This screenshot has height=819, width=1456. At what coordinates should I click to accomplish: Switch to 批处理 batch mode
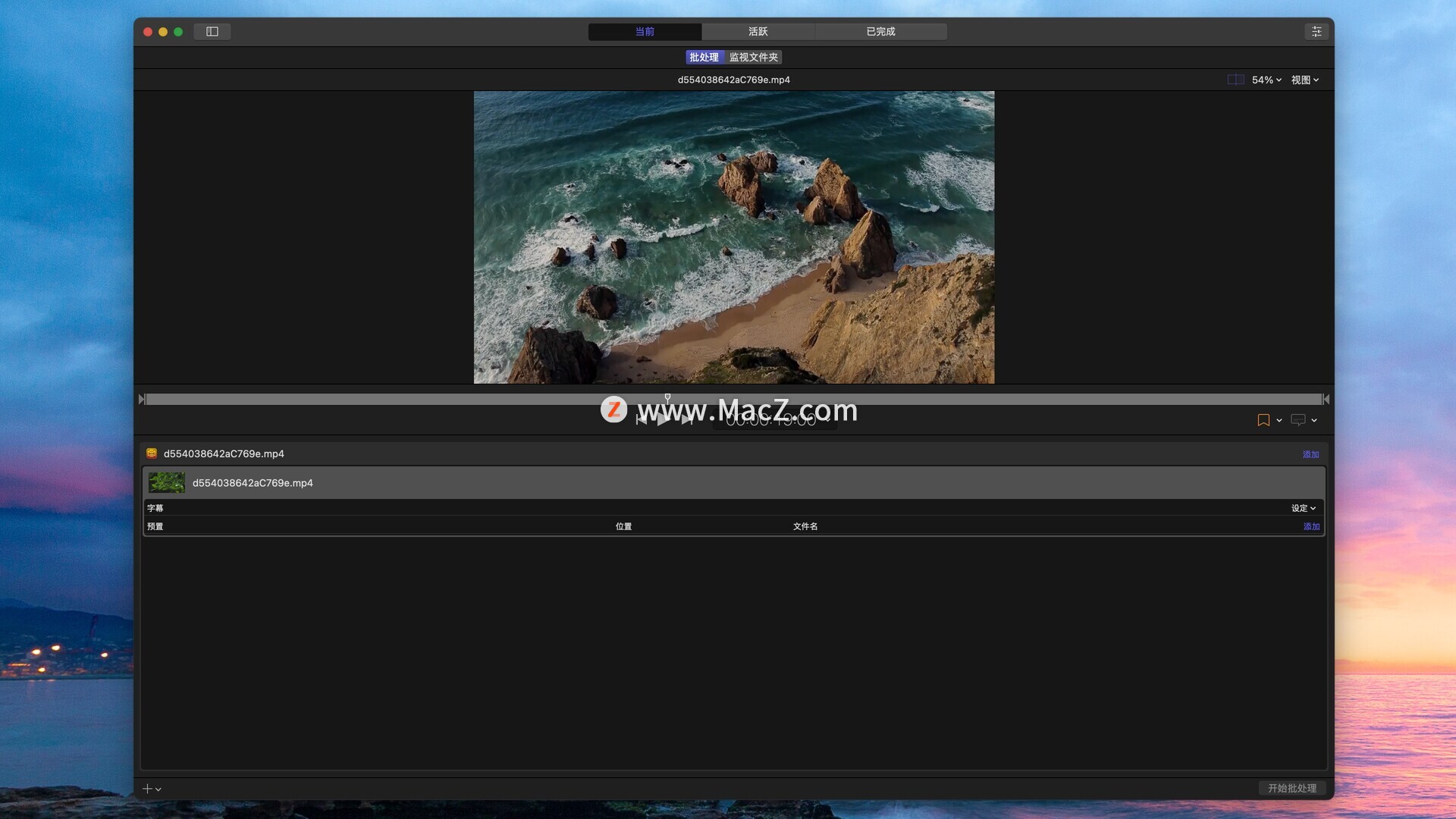[704, 58]
